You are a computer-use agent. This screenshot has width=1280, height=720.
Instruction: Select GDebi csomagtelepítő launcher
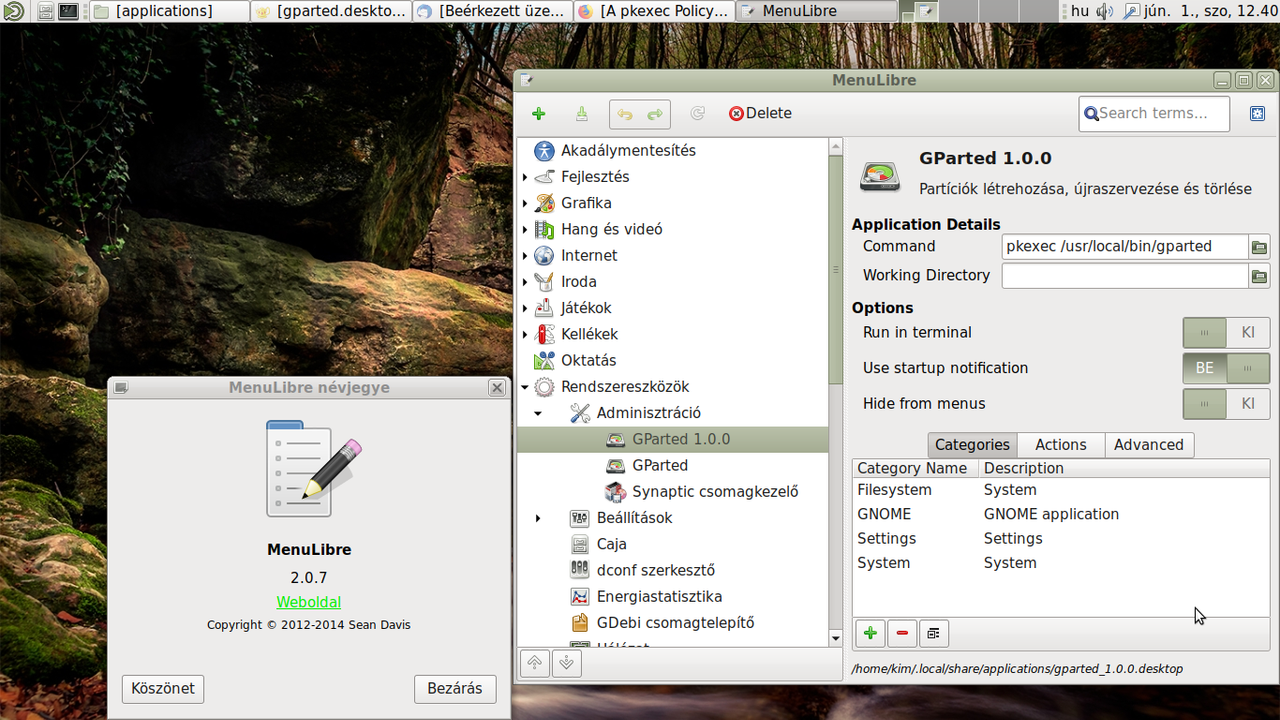[673, 623]
